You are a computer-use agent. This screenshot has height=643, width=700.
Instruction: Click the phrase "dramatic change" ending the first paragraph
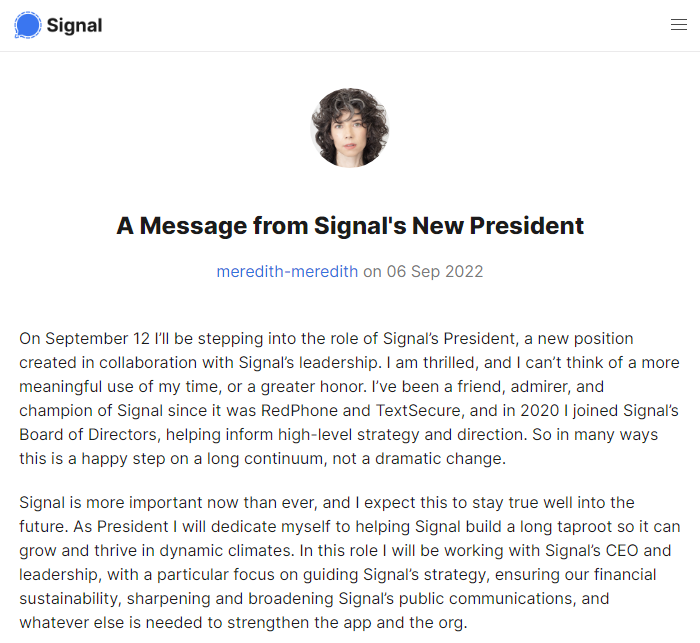pos(440,459)
